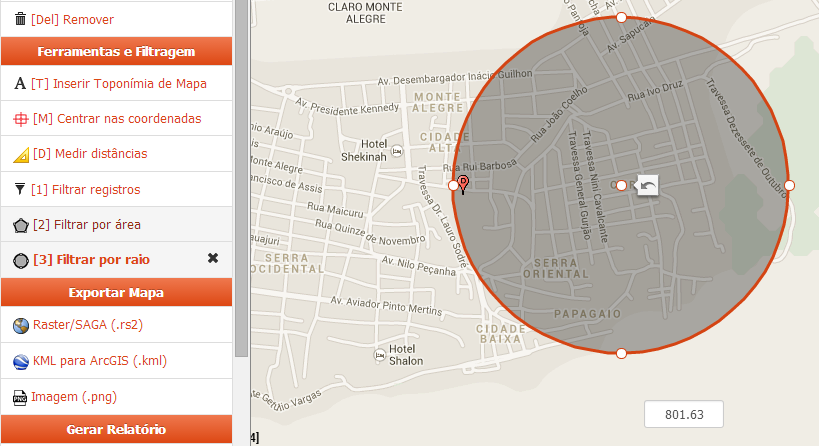Click the red location pin marker

coord(463,183)
